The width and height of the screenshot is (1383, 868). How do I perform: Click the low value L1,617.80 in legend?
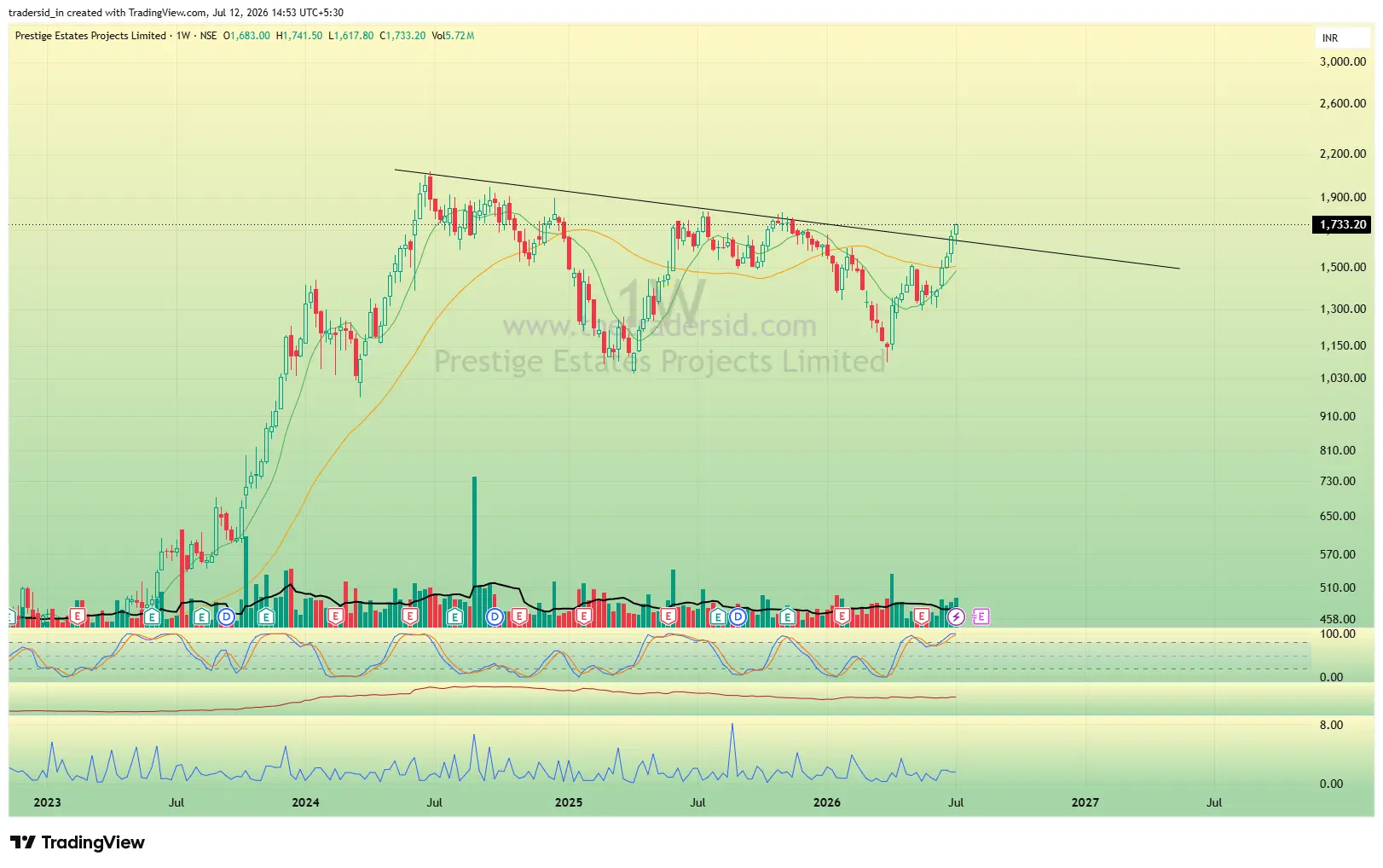coord(351,36)
